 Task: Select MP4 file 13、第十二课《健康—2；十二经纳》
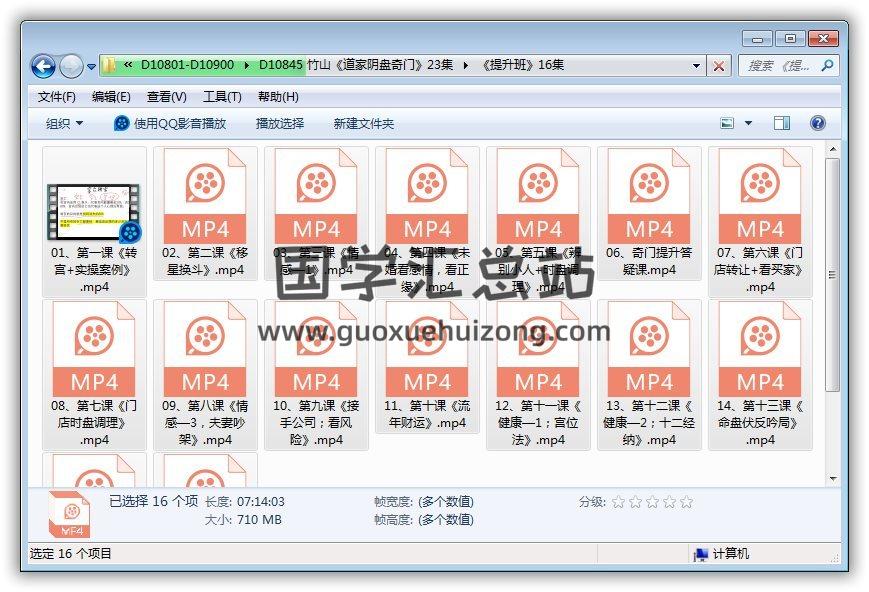[649, 375]
